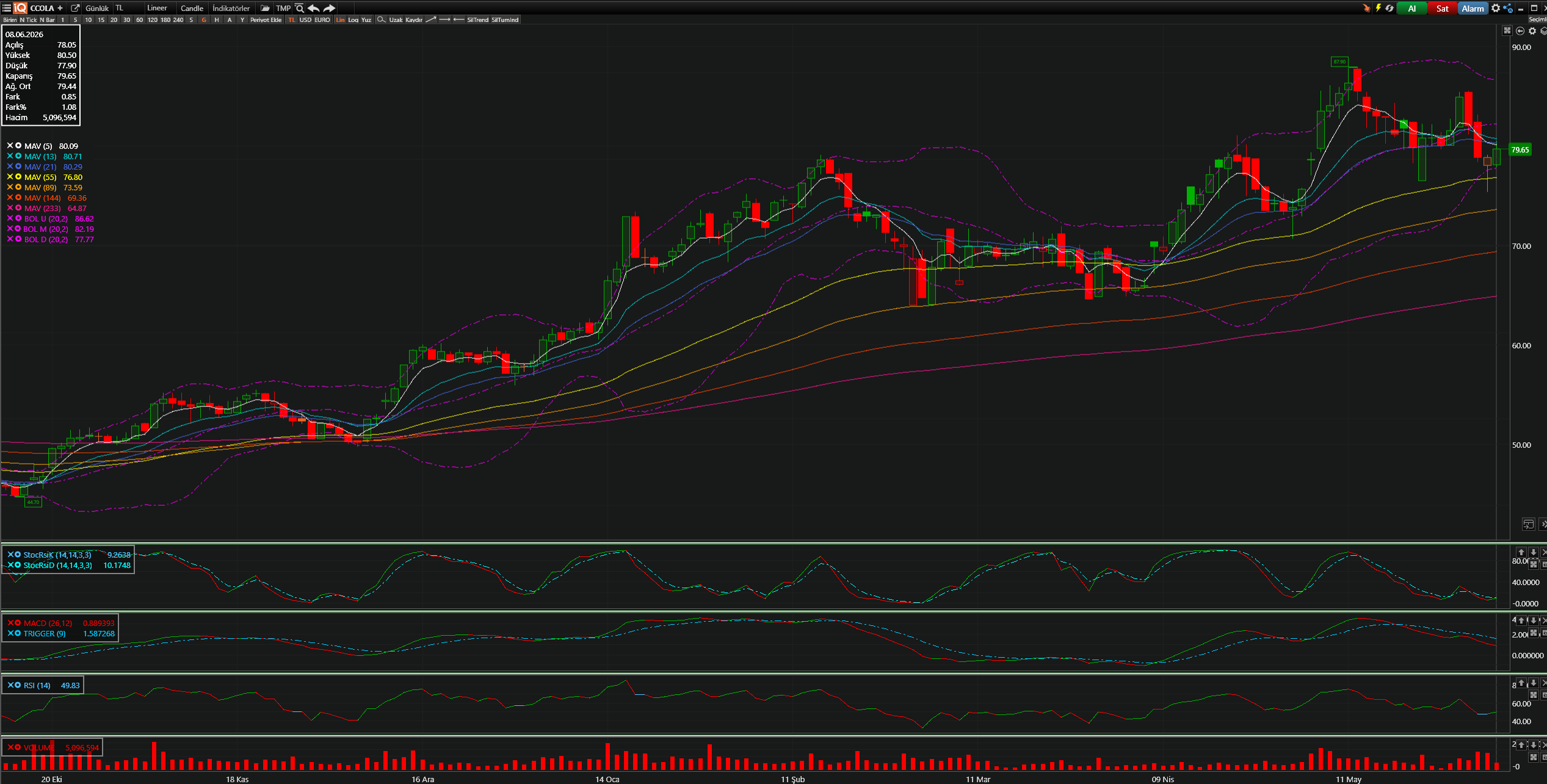Remove MAV (233) with its X
This screenshot has height=784, width=1547.
point(10,208)
